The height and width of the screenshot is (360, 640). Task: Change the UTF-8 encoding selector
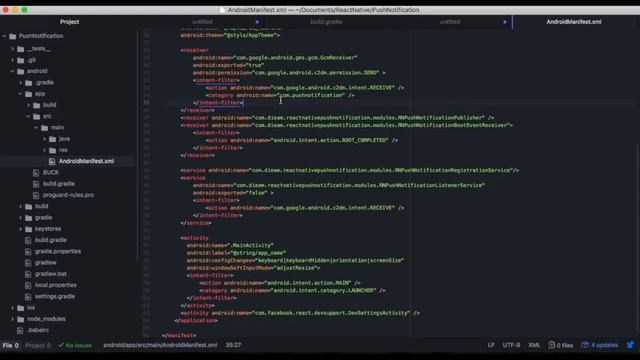[x=511, y=345]
